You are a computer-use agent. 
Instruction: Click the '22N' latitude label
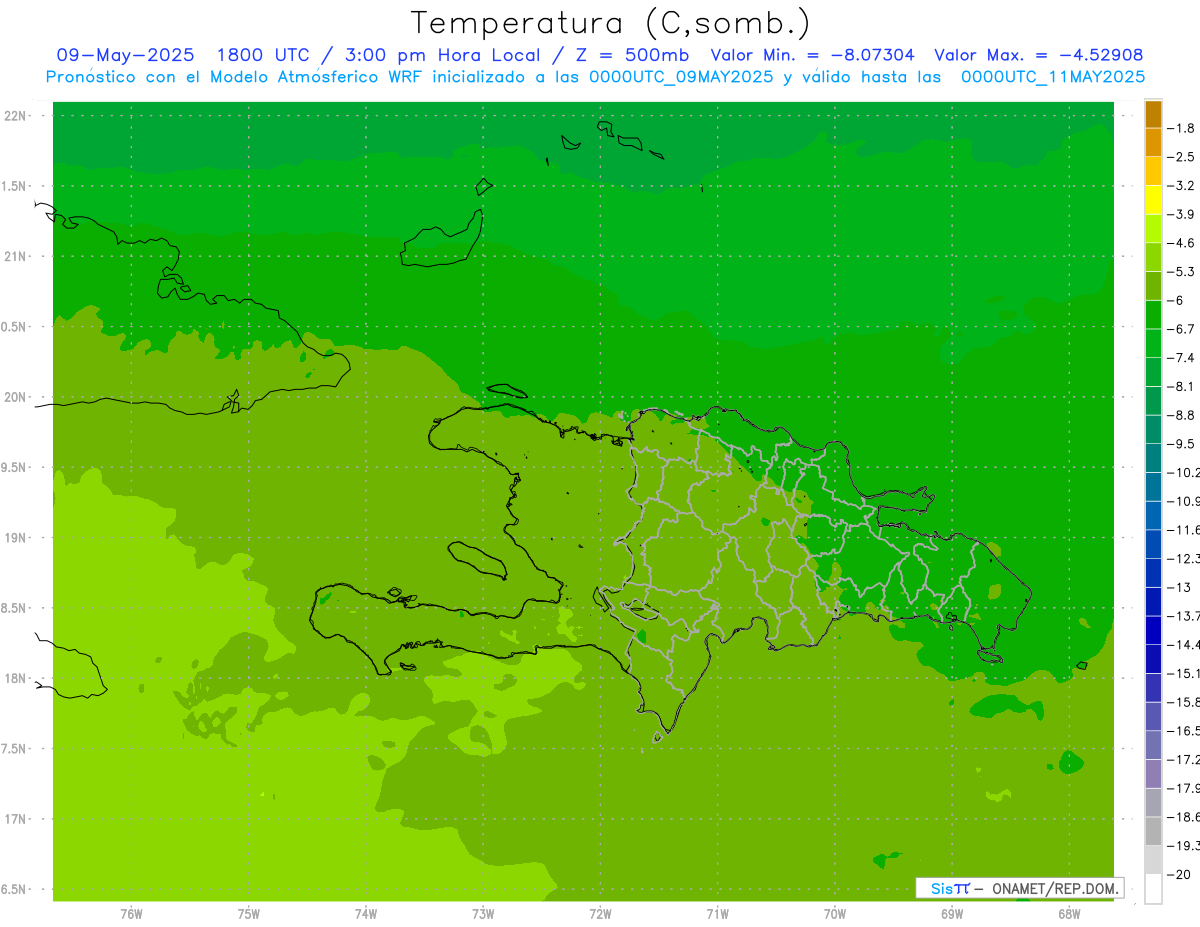click(17, 116)
